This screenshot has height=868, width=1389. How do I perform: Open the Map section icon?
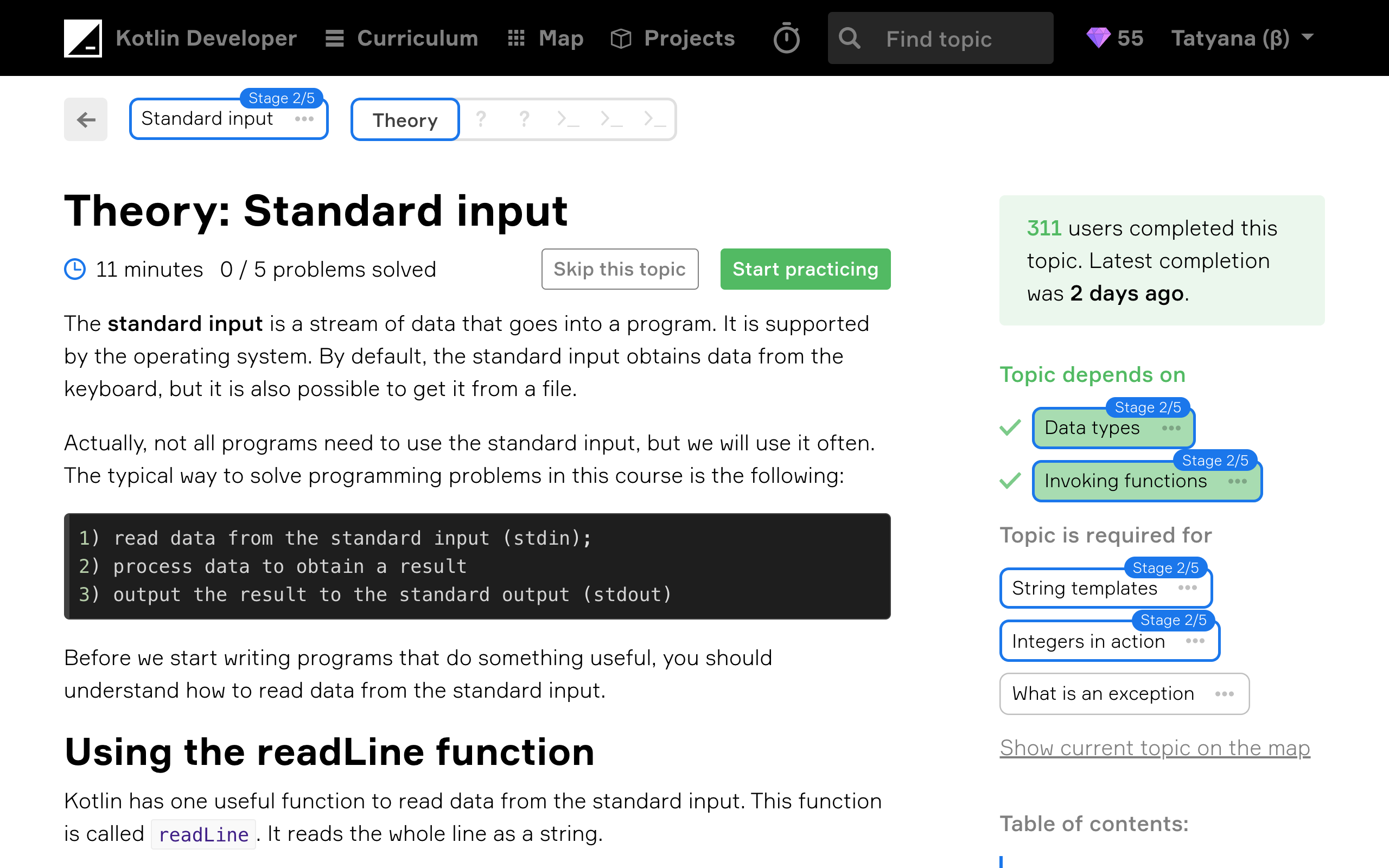[516, 38]
